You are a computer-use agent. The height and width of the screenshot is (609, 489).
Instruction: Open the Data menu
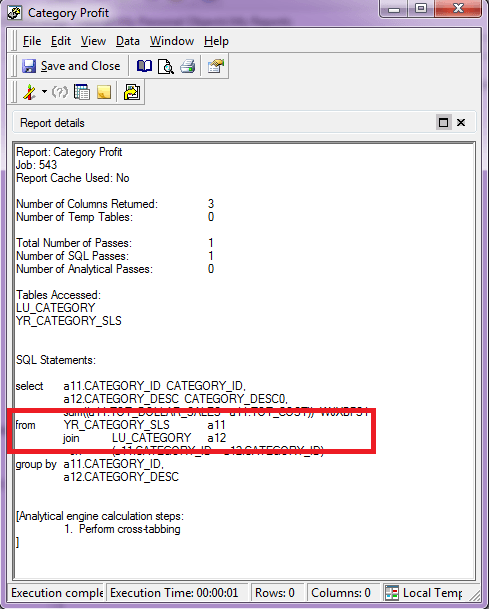pyautogui.click(x=128, y=41)
